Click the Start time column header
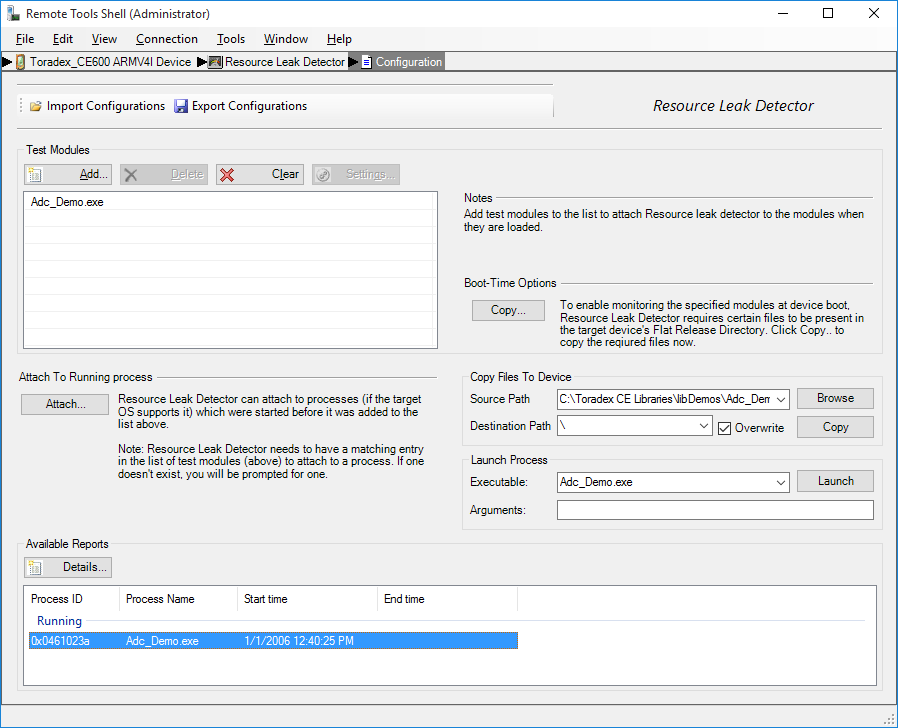Viewport: 898px width, 728px height. click(x=308, y=599)
